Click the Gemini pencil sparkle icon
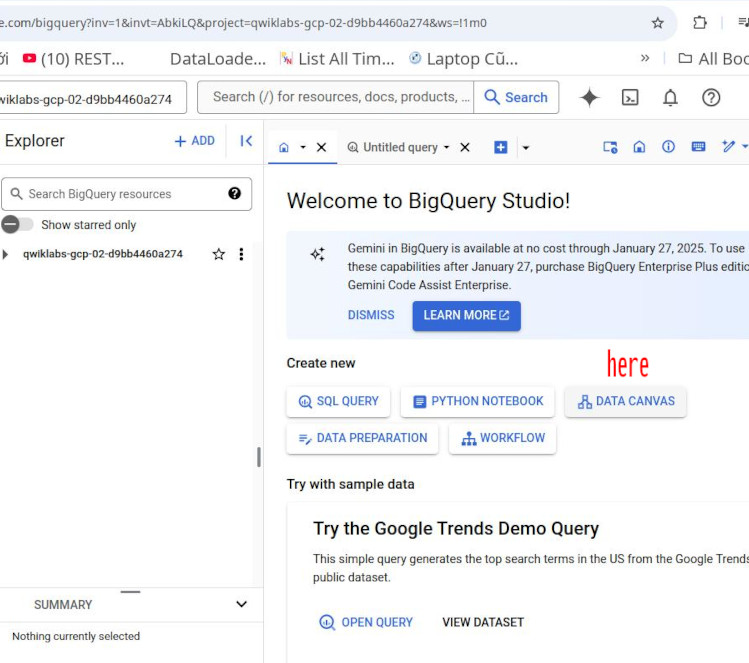749x663 pixels. 728,146
